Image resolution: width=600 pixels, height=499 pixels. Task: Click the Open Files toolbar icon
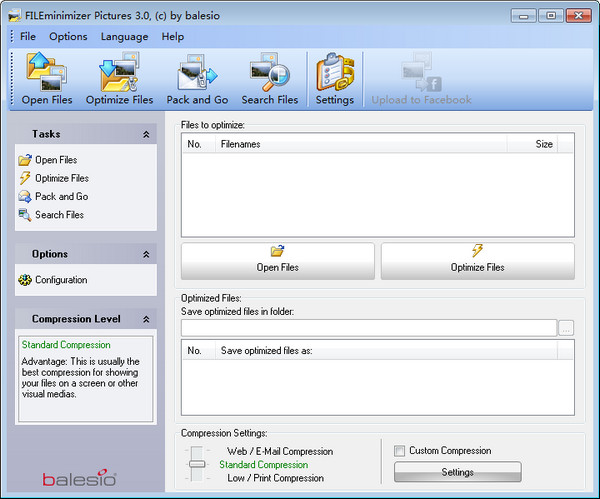[47, 79]
